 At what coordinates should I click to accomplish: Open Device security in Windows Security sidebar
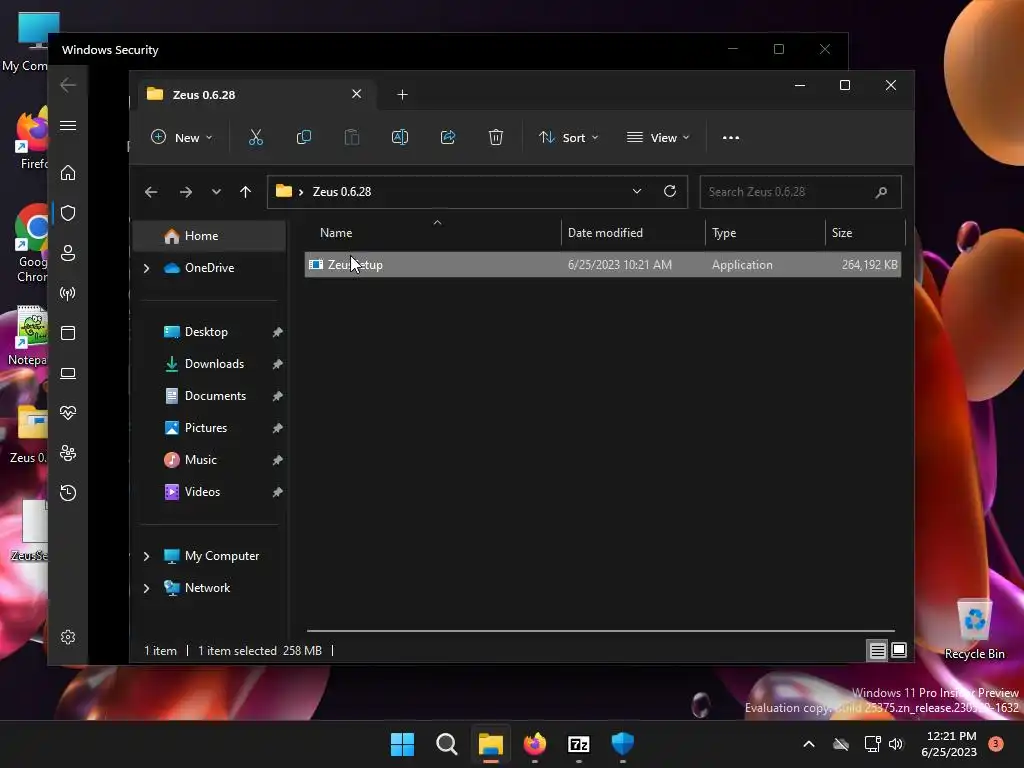(x=68, y=373)
